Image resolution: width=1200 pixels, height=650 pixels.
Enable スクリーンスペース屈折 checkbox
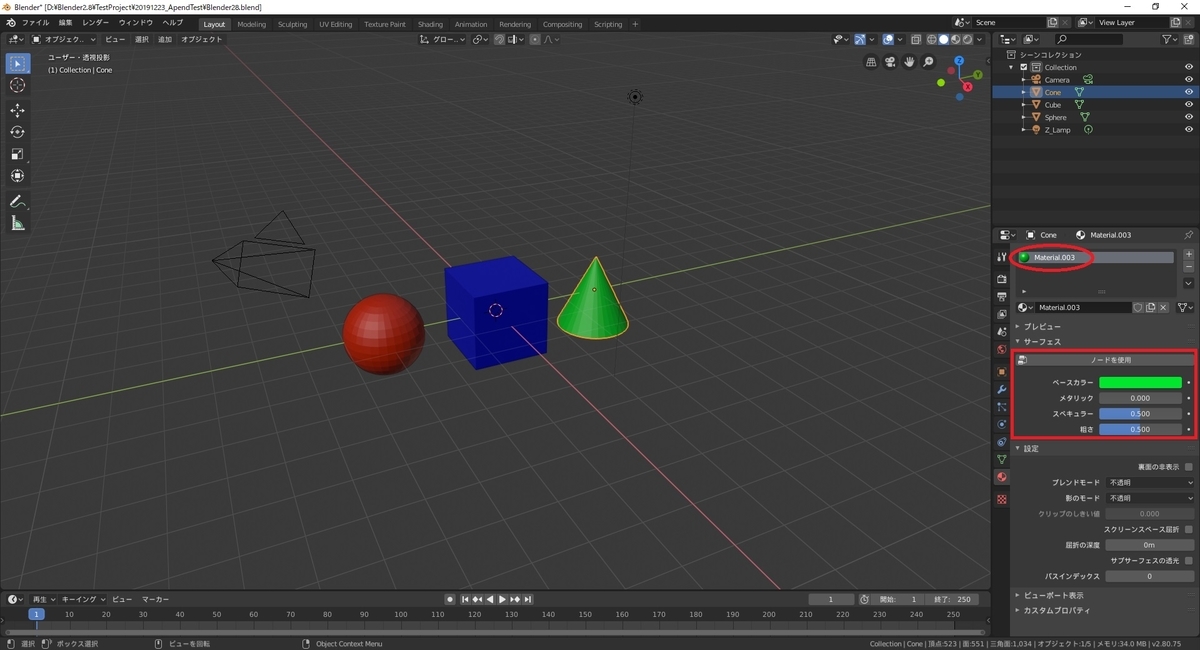[x=1189, y=529]
